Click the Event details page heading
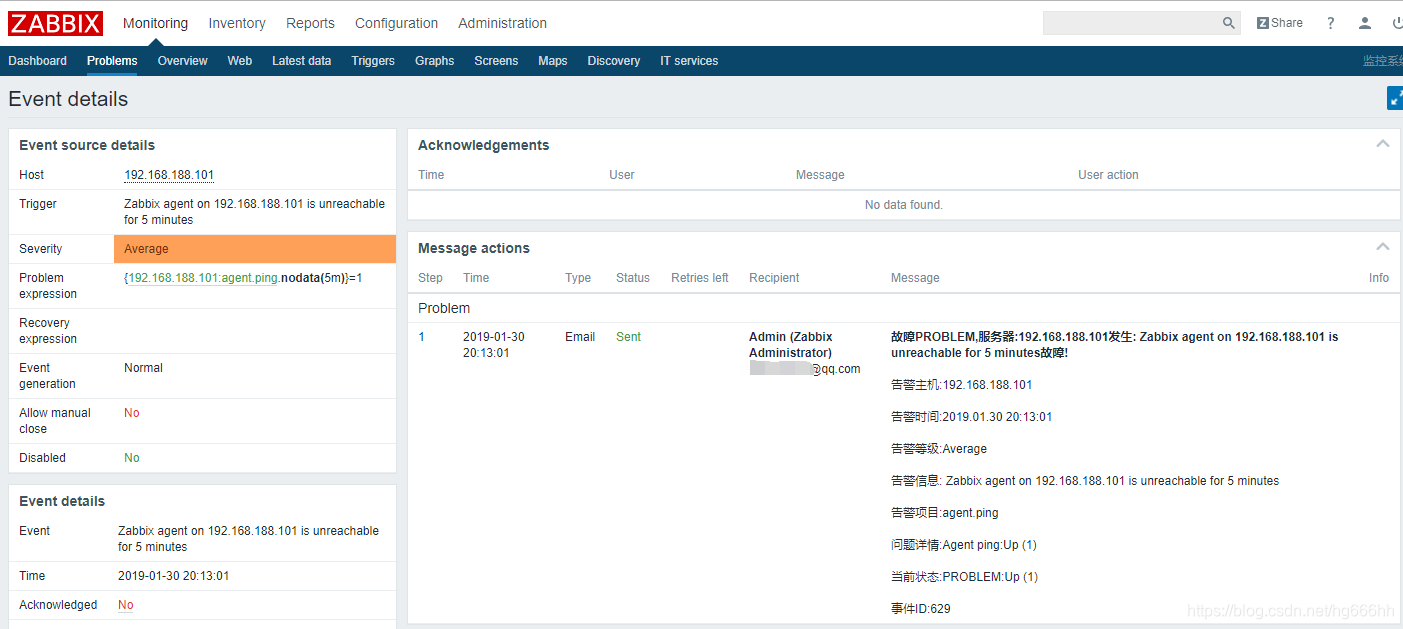The image size is (1403, 629). click(x=68, y=99)
